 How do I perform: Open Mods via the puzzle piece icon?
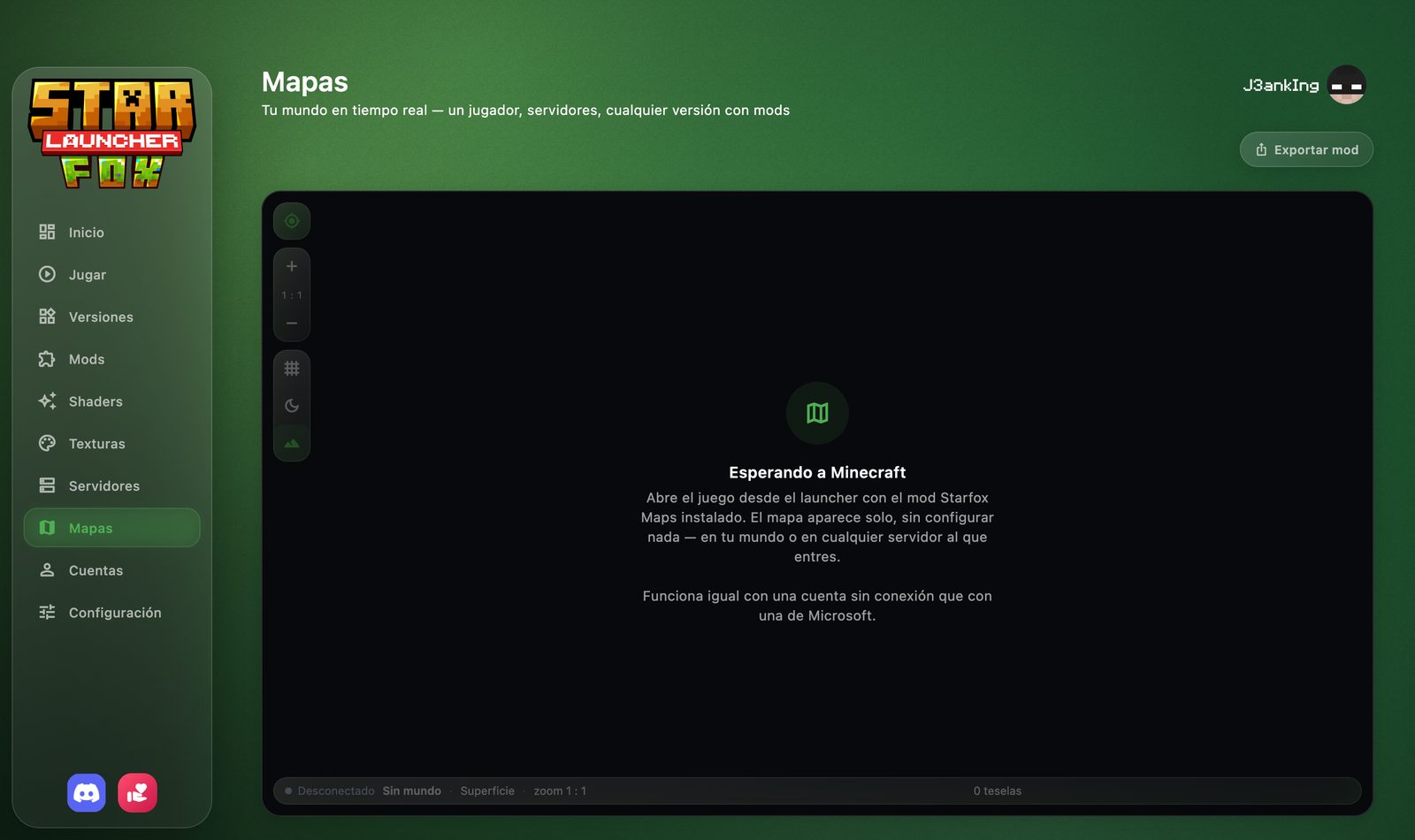[47, 359]
